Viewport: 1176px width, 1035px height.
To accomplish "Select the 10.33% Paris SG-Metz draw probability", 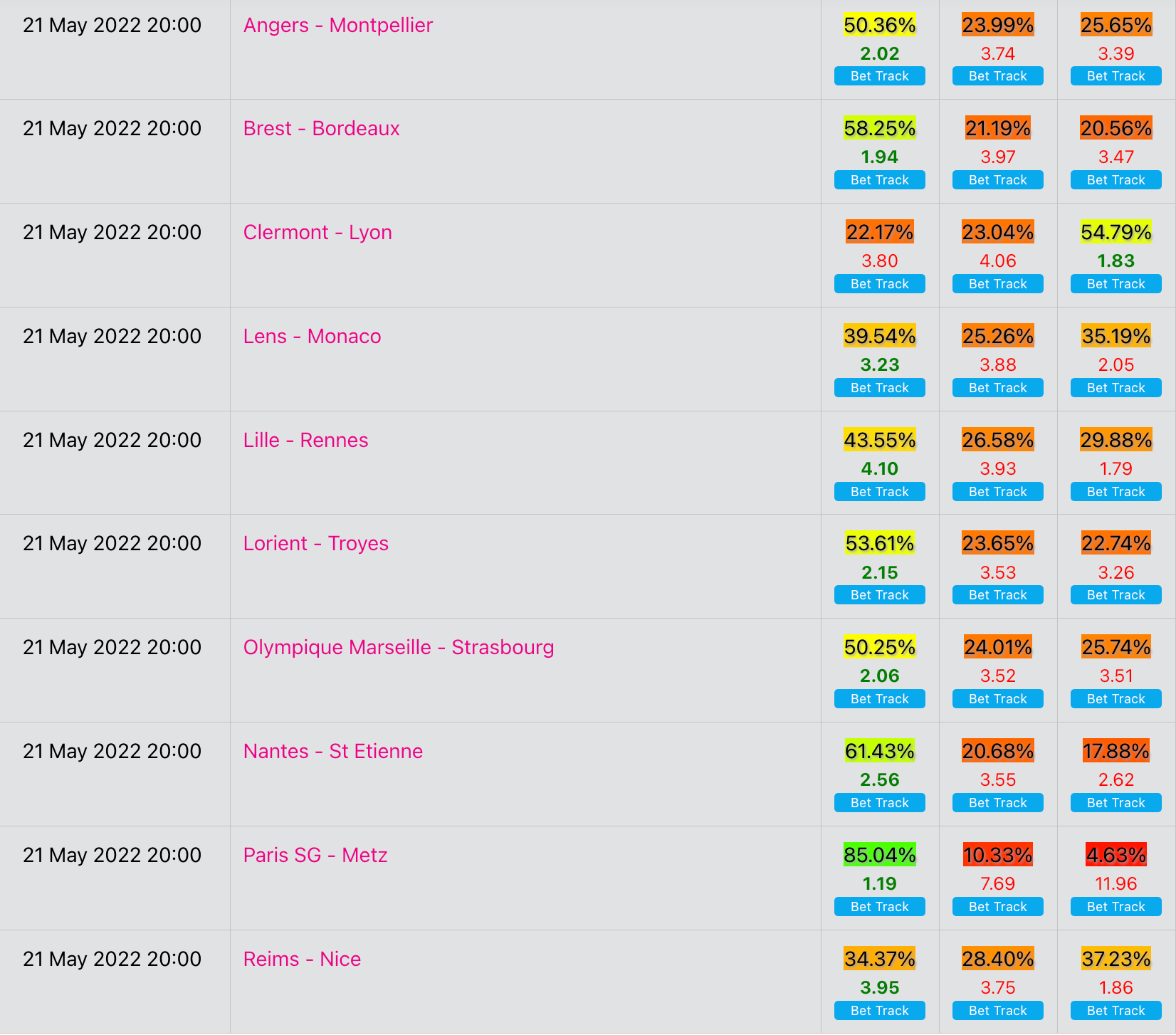I will tap(998, 855).
